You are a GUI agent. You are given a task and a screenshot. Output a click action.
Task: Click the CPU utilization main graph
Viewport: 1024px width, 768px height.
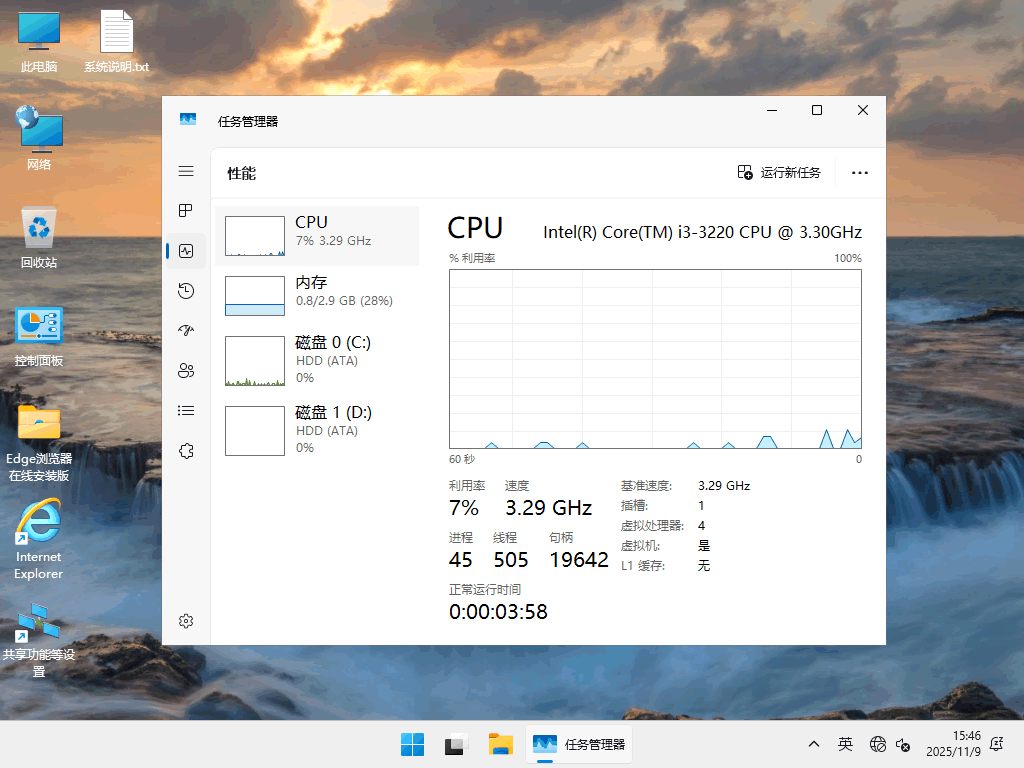point(655,359)
